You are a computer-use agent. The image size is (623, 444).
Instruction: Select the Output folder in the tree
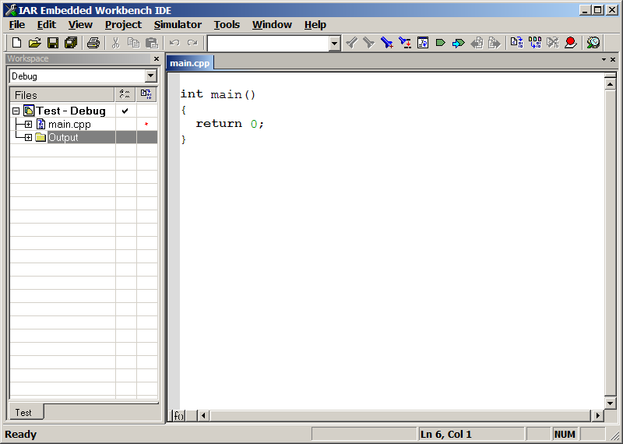[63, 138]
